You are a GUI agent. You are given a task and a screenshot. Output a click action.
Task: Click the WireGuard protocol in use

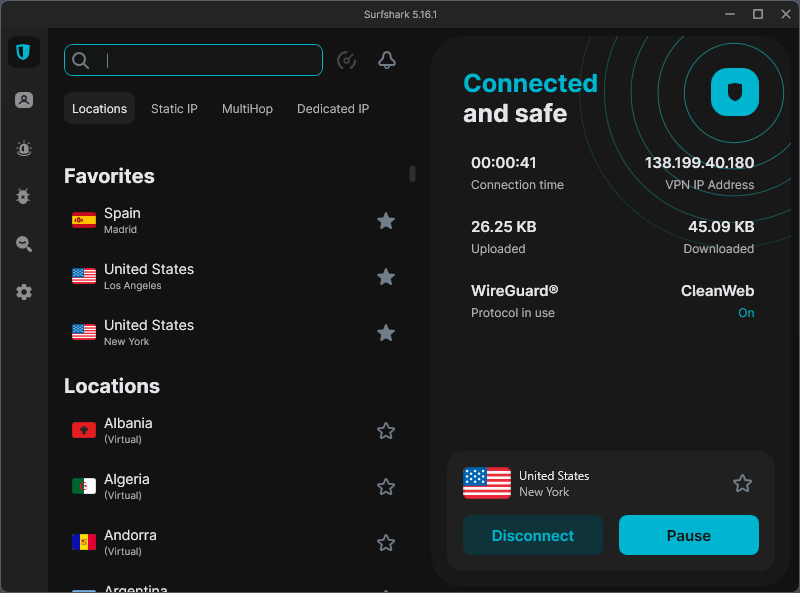(x=514, y=291)
